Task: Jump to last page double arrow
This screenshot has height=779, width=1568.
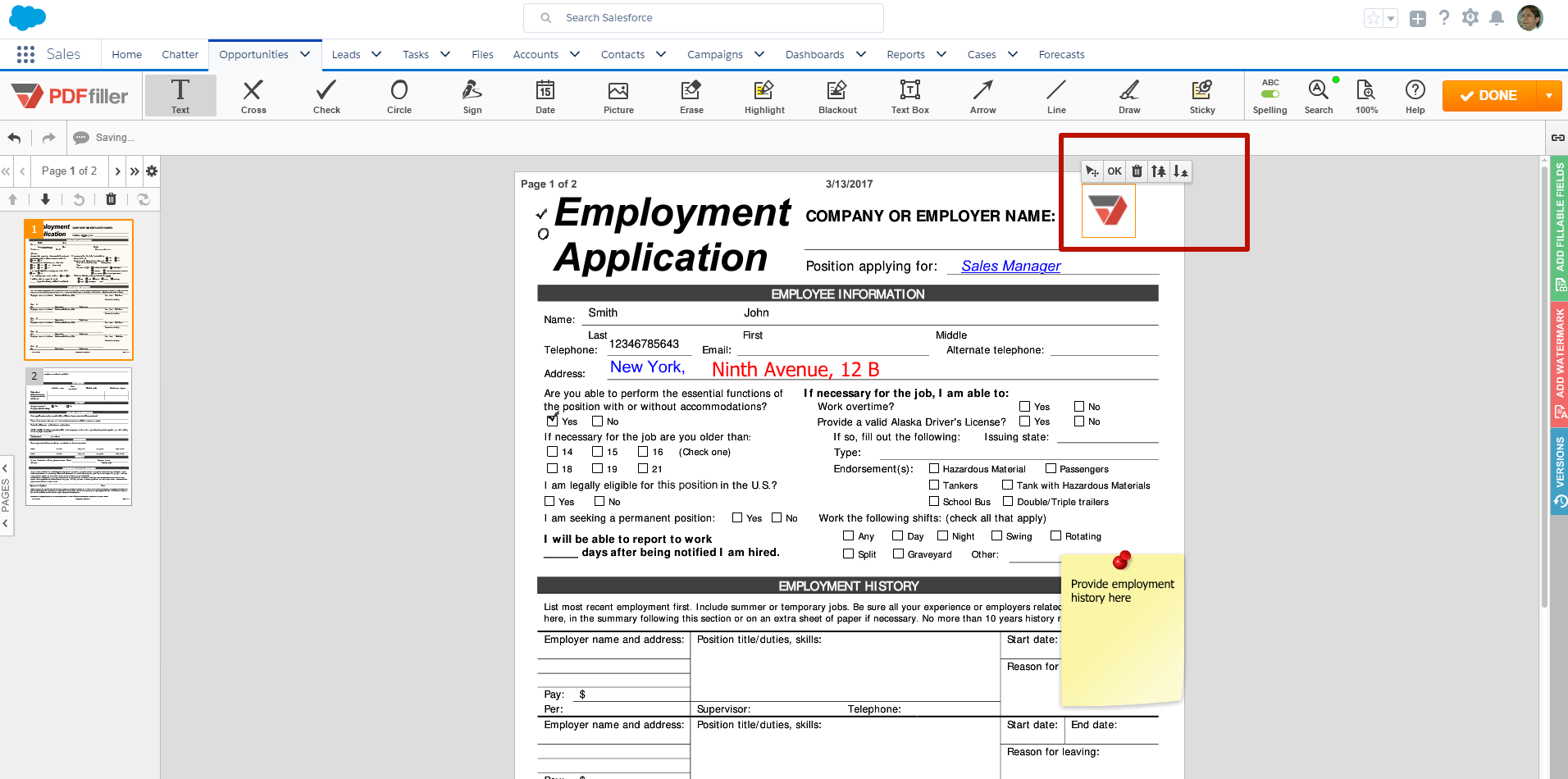Action: coord(134,171)
